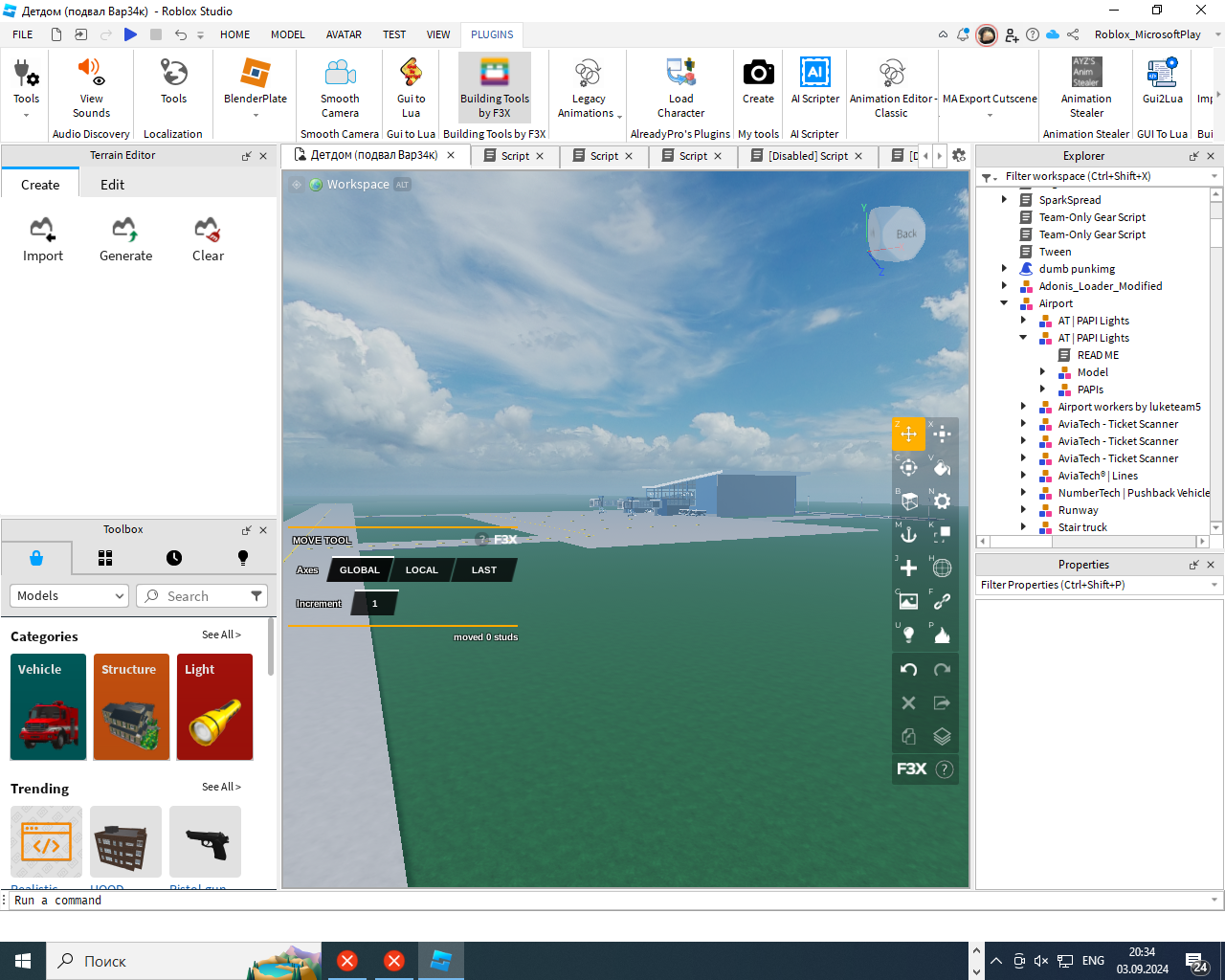Open the Vehicle category card

(x=48, y=707)
